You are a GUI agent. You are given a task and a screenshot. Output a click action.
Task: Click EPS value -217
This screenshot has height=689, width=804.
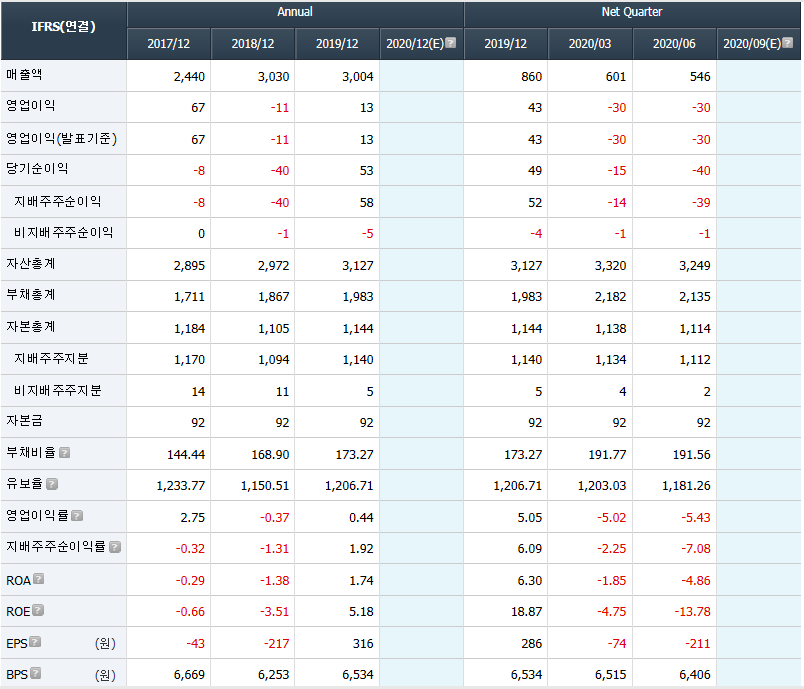[x=276, y=644]
